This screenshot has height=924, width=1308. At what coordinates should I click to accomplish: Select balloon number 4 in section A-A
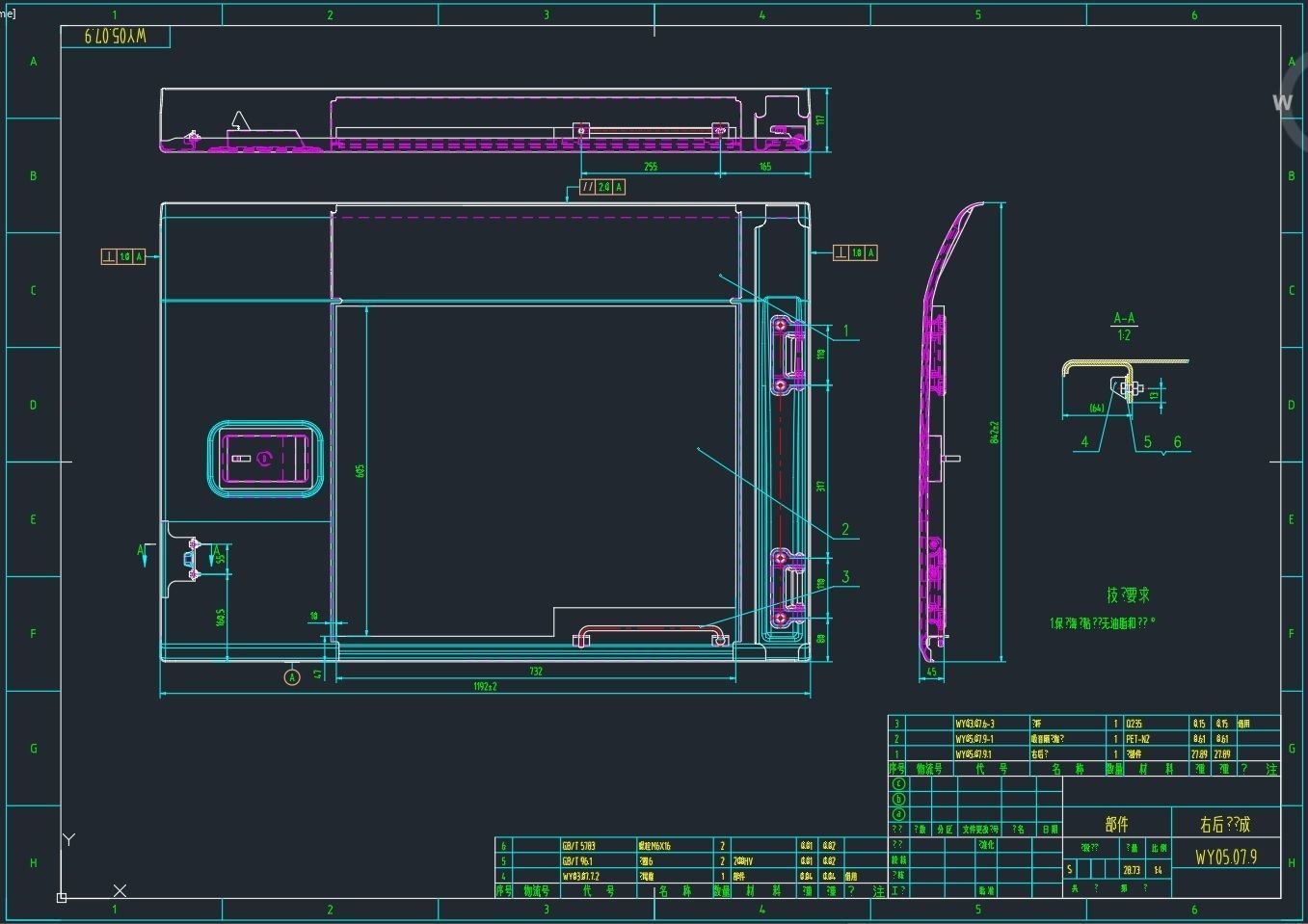pyautogui.click(x=1084, y=442)
